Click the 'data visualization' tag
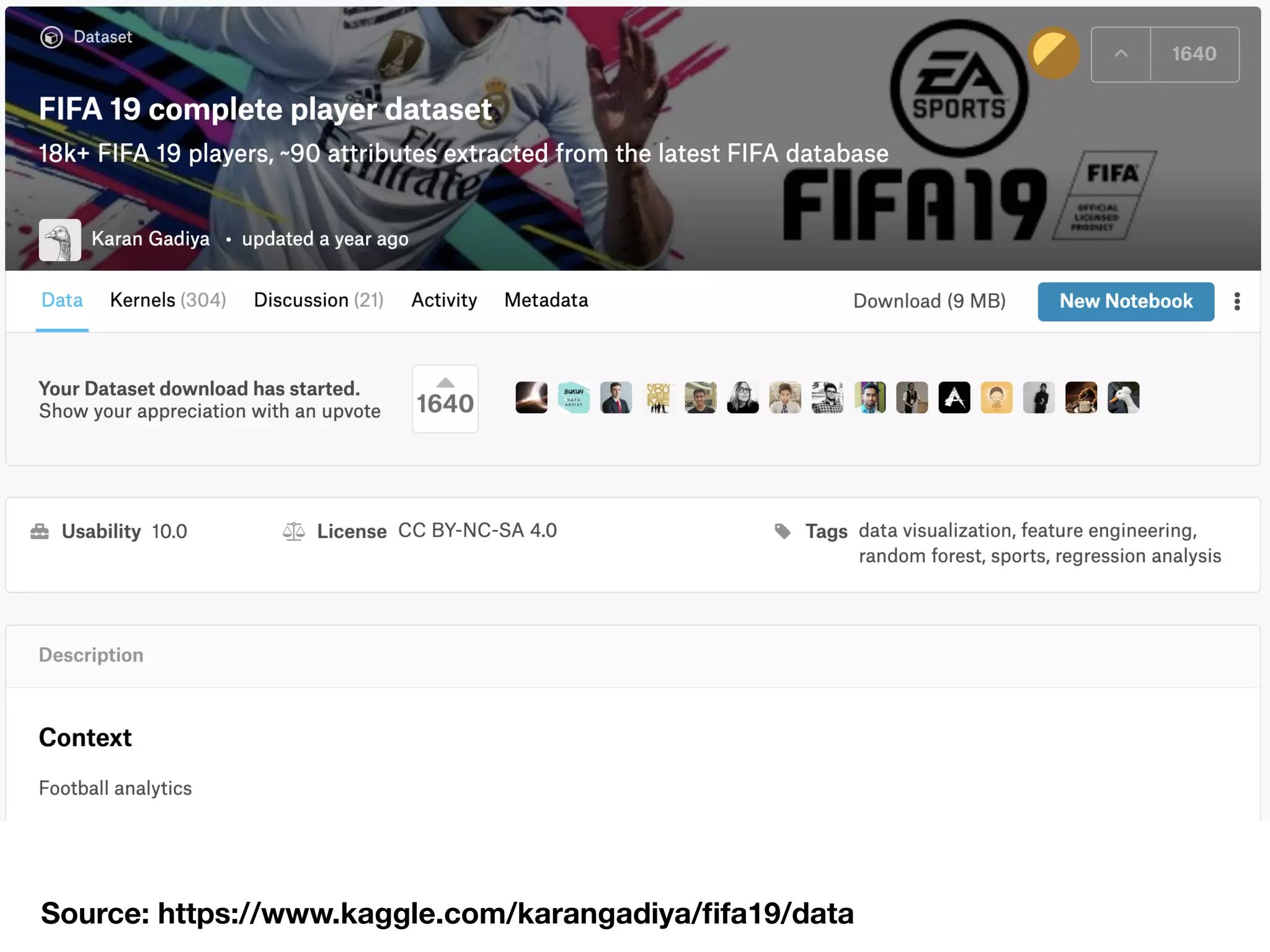The image size is (1270, 952). [935, 531]
